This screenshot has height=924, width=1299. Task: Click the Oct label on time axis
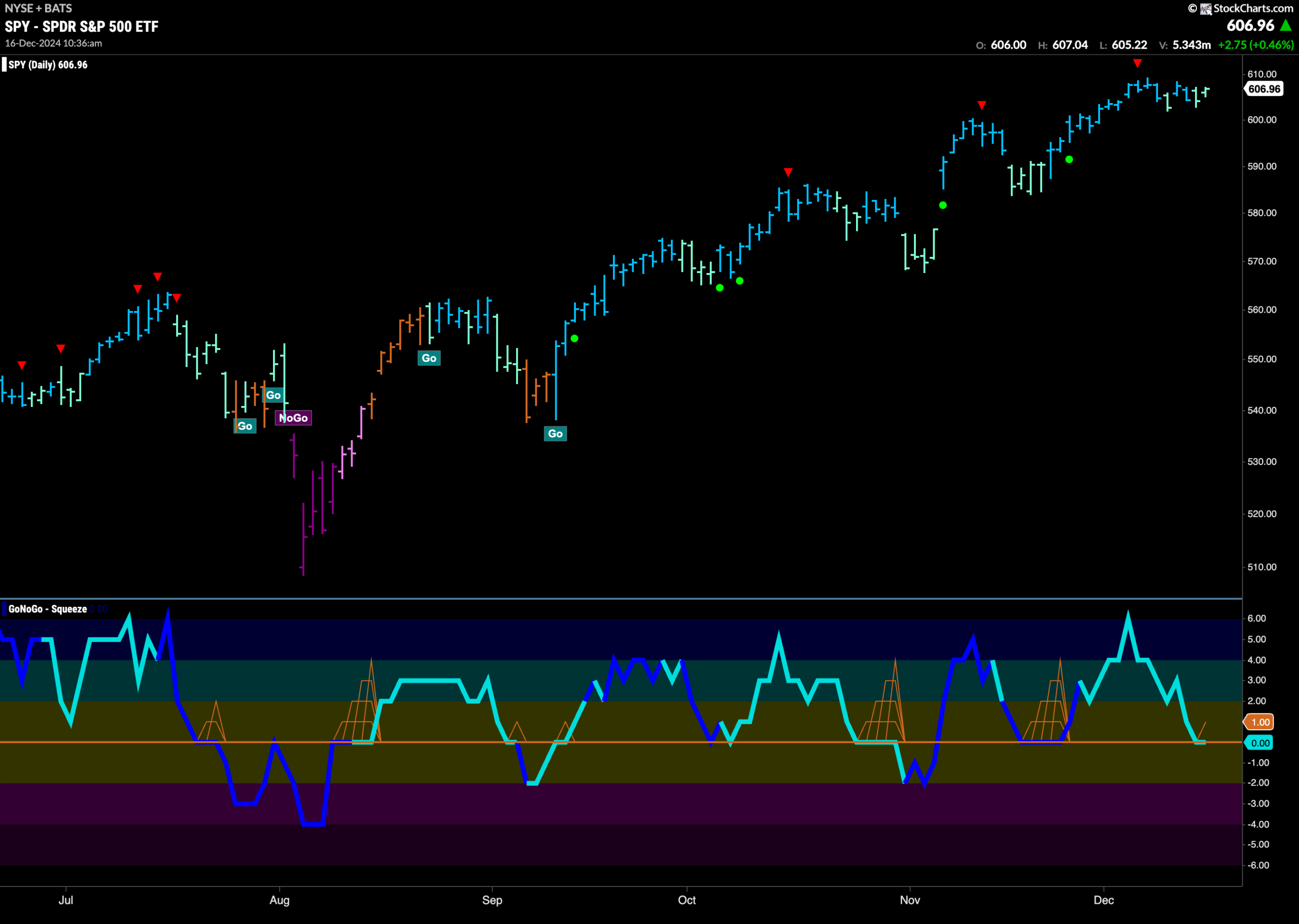[x=687, y=900]
